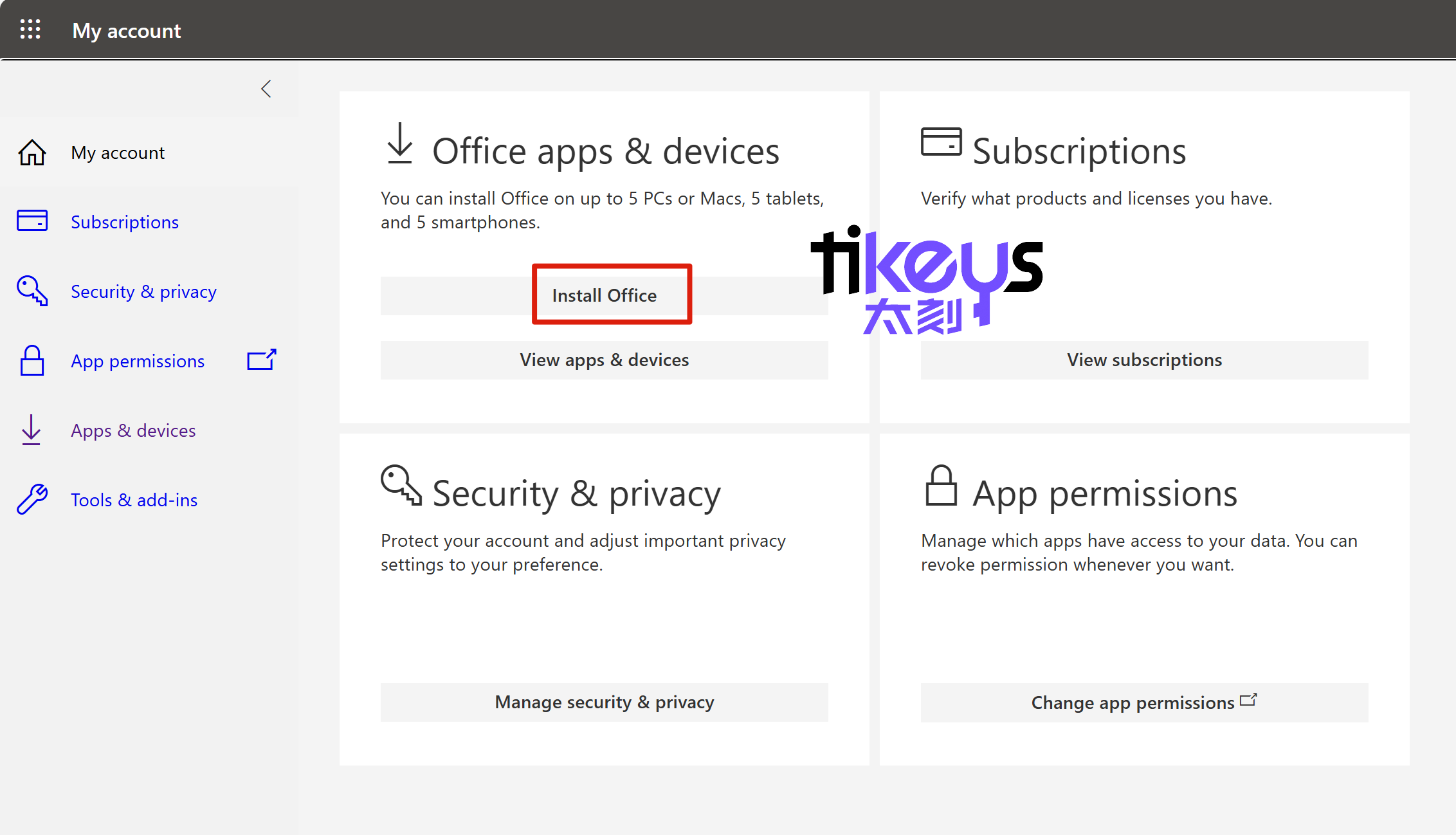The image size is (1456, 835).
Task: Open the app launcher waffle icon
Action: pos(30,30)
